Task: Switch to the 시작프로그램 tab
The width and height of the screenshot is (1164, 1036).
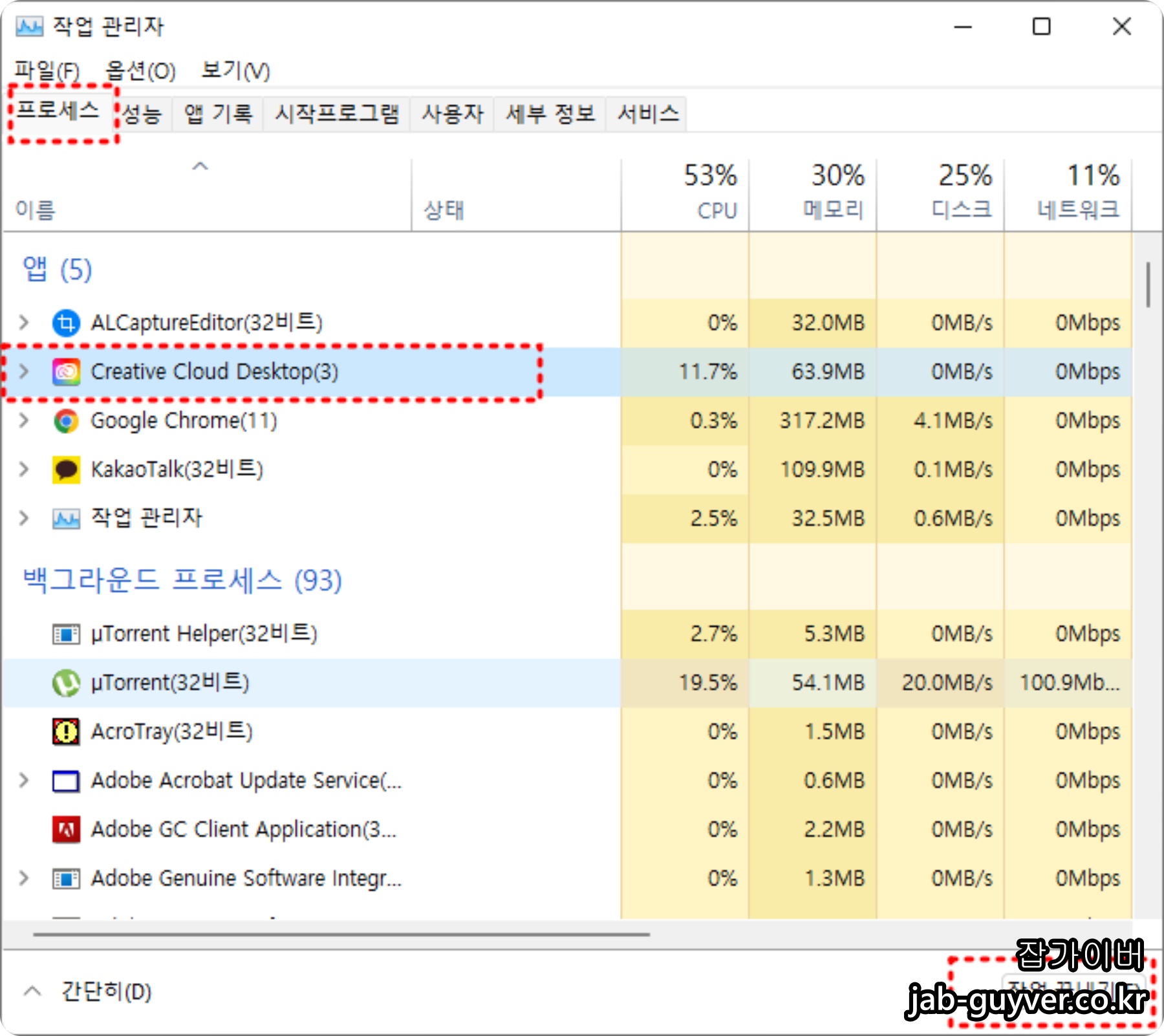Action: (x=337, y=114)
